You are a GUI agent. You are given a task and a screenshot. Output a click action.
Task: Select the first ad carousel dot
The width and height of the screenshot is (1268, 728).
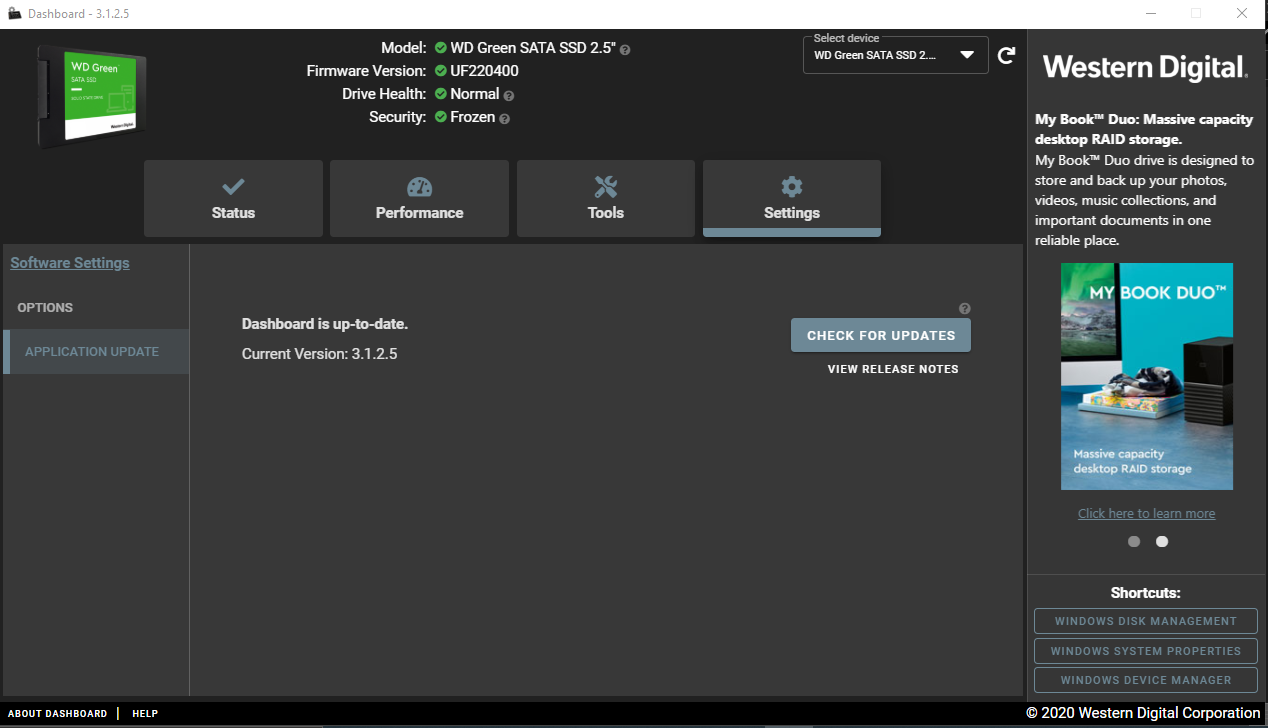point(1134,541)
